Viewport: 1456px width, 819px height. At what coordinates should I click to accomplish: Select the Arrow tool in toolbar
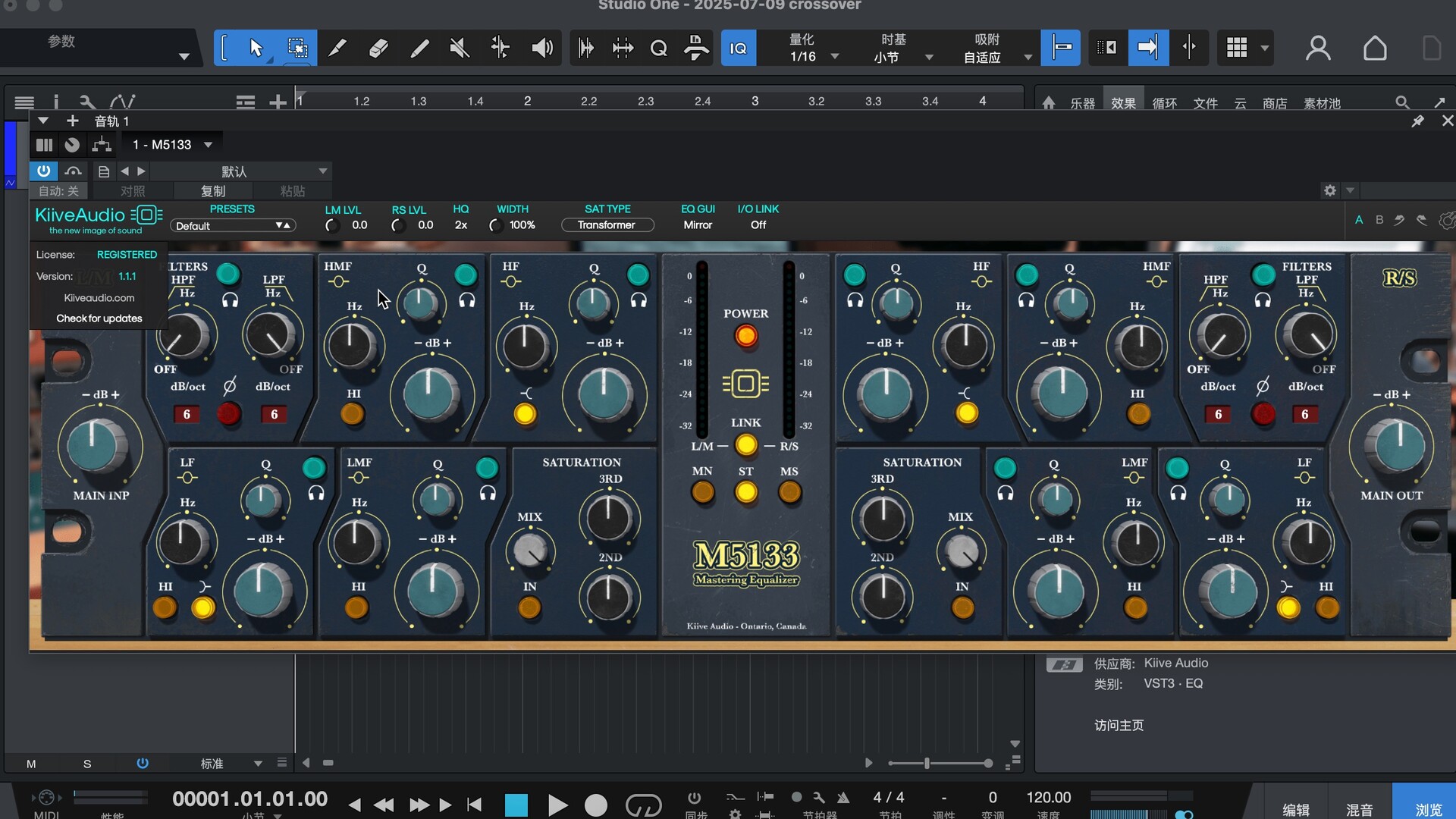tap(256, 49)
